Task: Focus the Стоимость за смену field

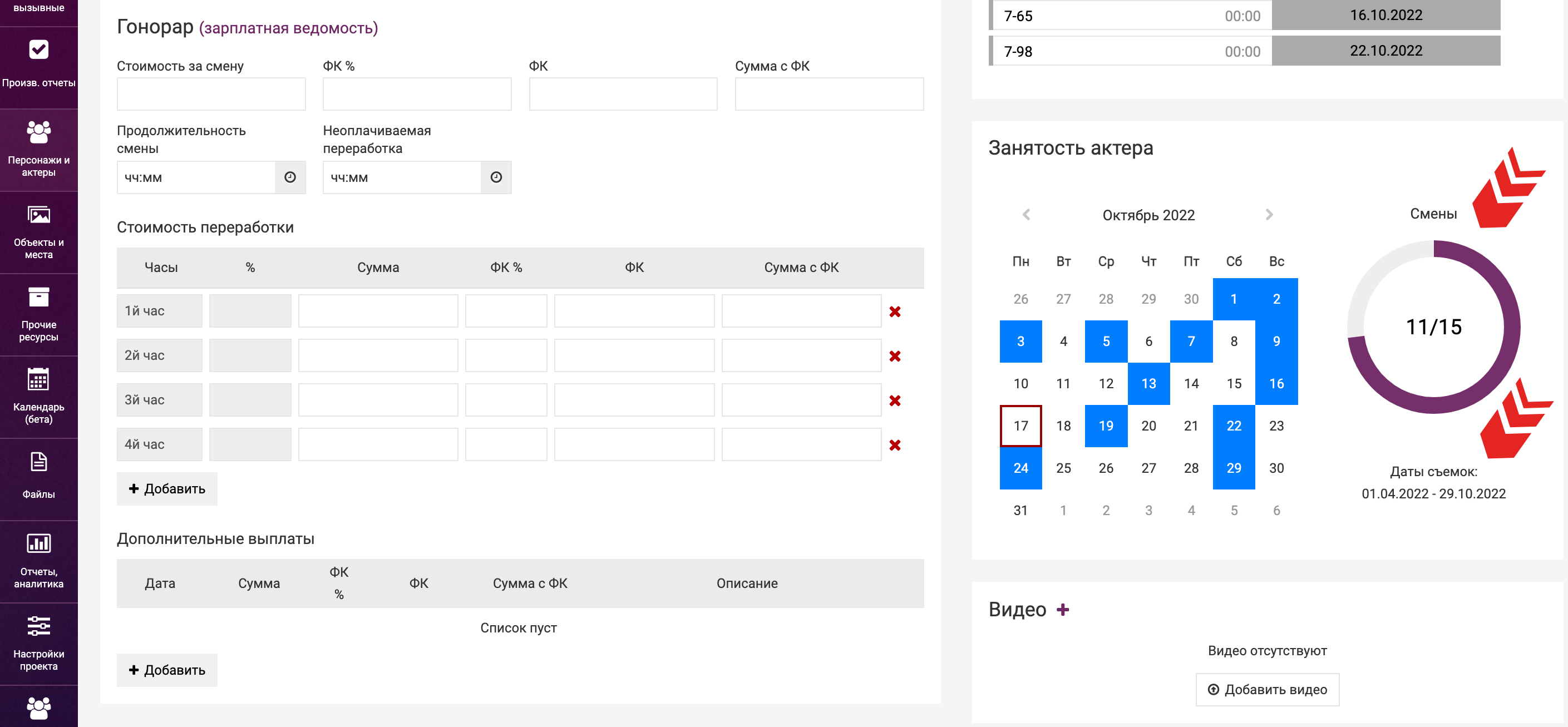Action: [x=211, y=93]
